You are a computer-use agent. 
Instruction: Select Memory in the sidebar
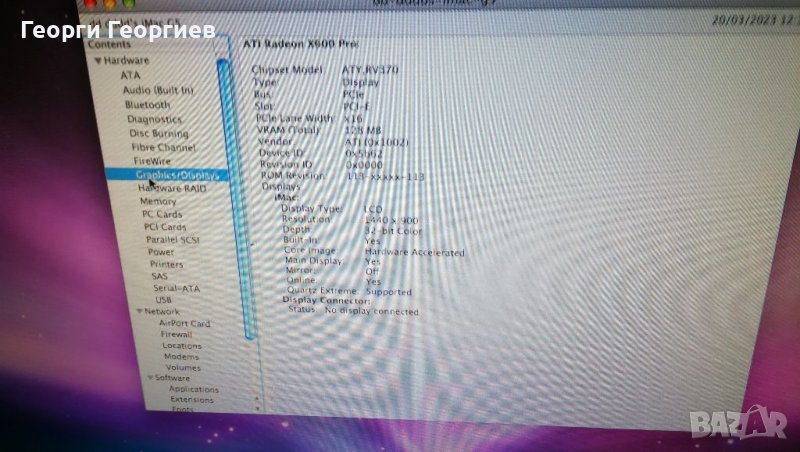coord(158,201)
